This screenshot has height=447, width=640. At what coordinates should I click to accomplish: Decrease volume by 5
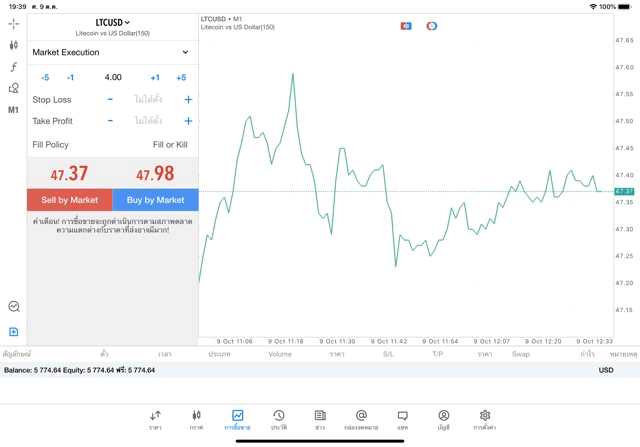tap(45, 78)
